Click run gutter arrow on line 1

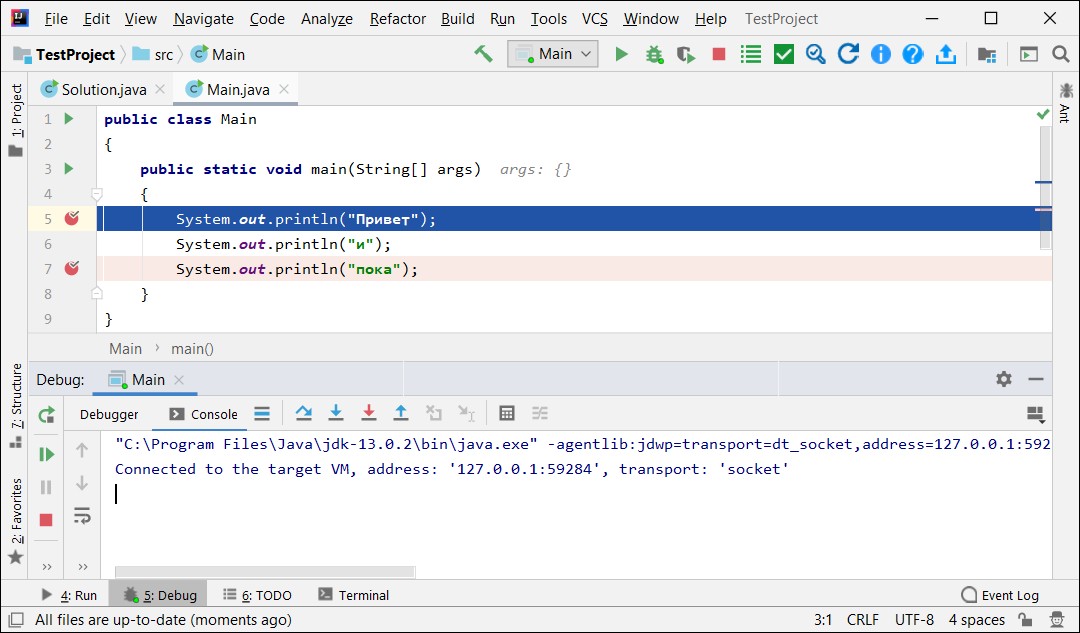[x=68, y=118]
